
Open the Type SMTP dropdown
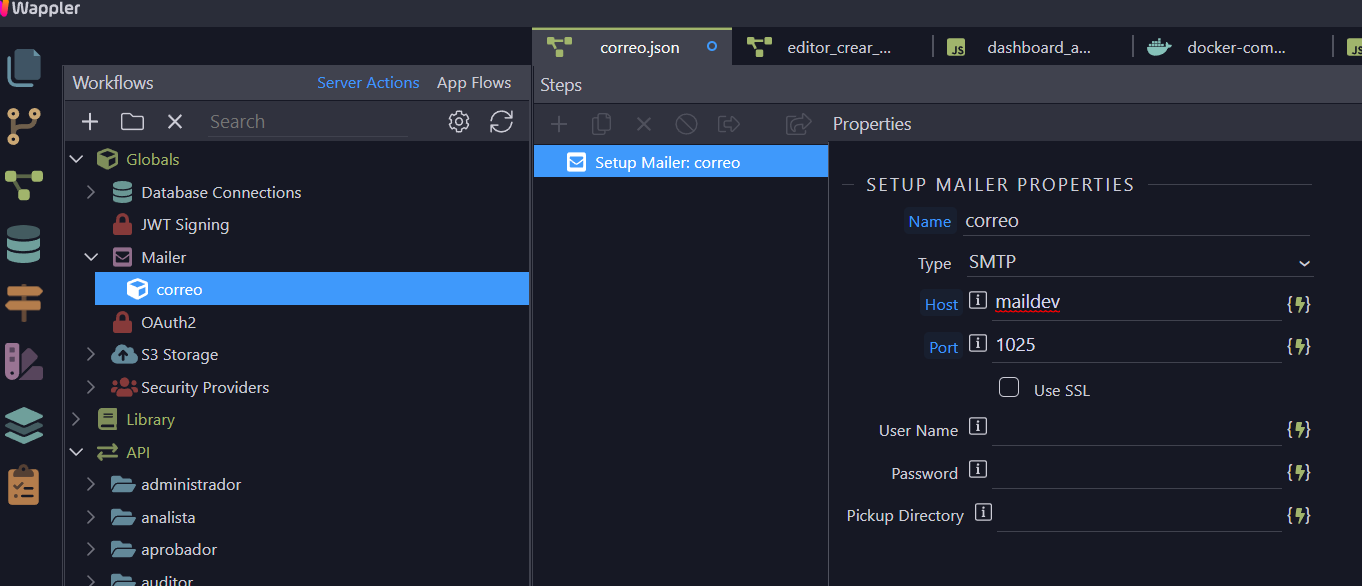1139,263
